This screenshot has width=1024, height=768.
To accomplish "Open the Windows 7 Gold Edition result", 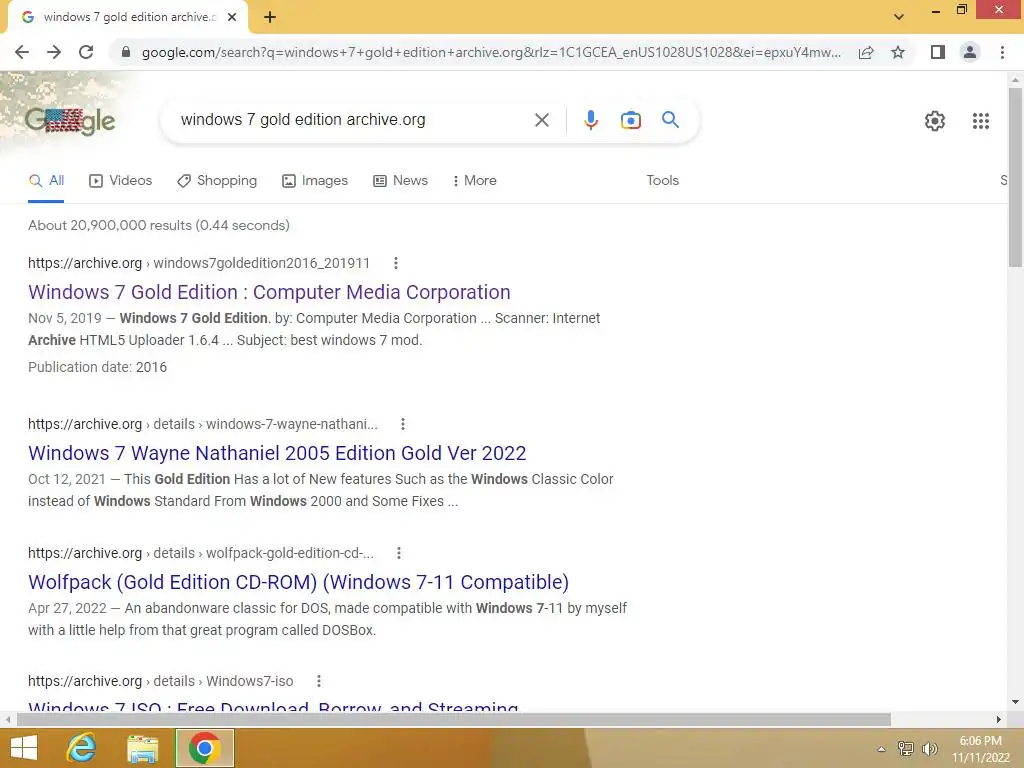I will (x=269, y=293).
